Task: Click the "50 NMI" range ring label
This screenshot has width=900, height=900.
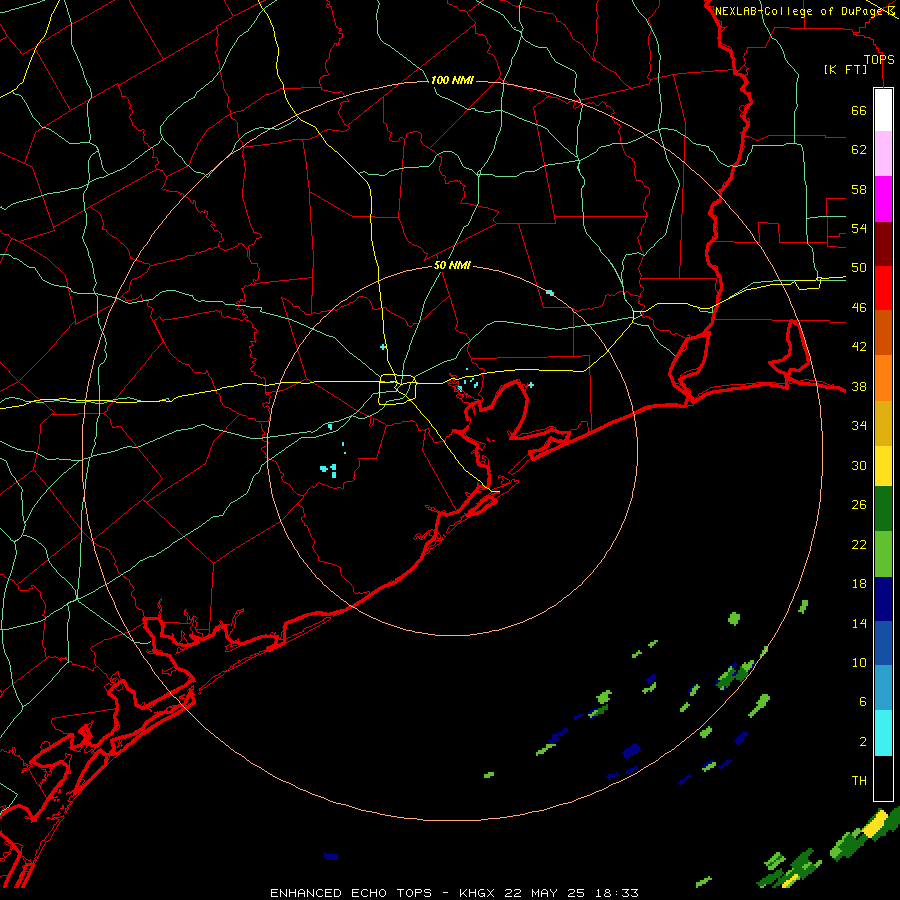Action: 452,265
